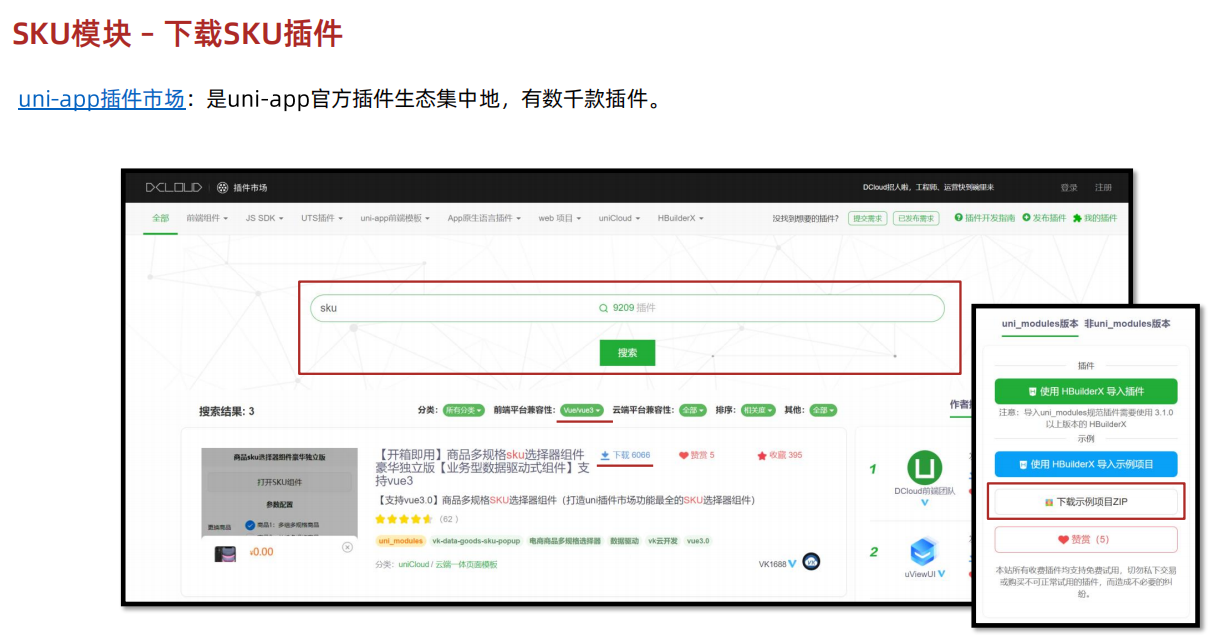
Task: Expand the HBuilderX menu
Action: pyautogui.click(x=682, y=218)
